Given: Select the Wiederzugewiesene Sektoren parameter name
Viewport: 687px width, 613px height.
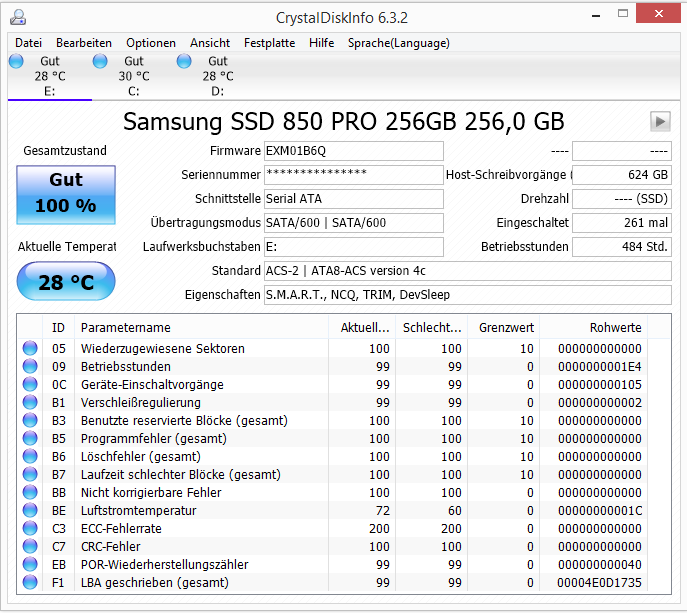Looking at the screenshot, I should coord(163,348).
